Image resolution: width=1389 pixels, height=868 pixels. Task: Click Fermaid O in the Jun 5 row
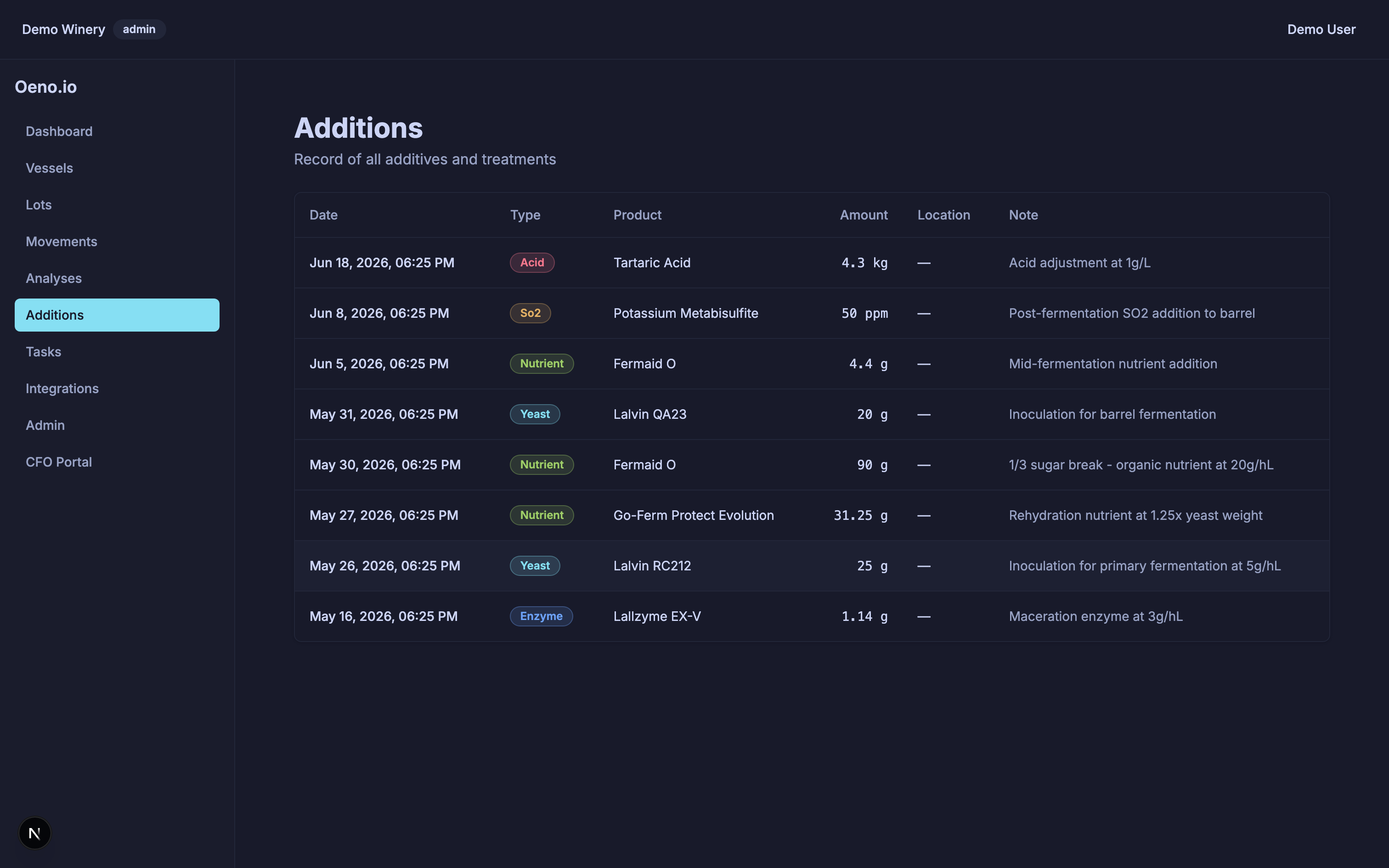point(644,363)
